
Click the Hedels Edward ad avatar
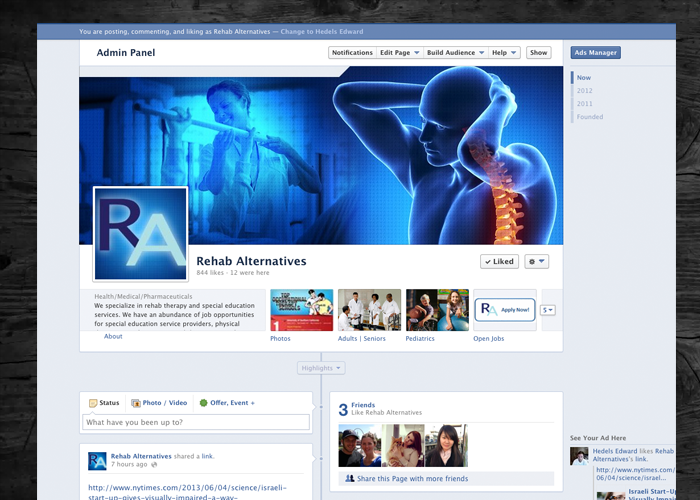pyautogui.click(x=578, y=456)
